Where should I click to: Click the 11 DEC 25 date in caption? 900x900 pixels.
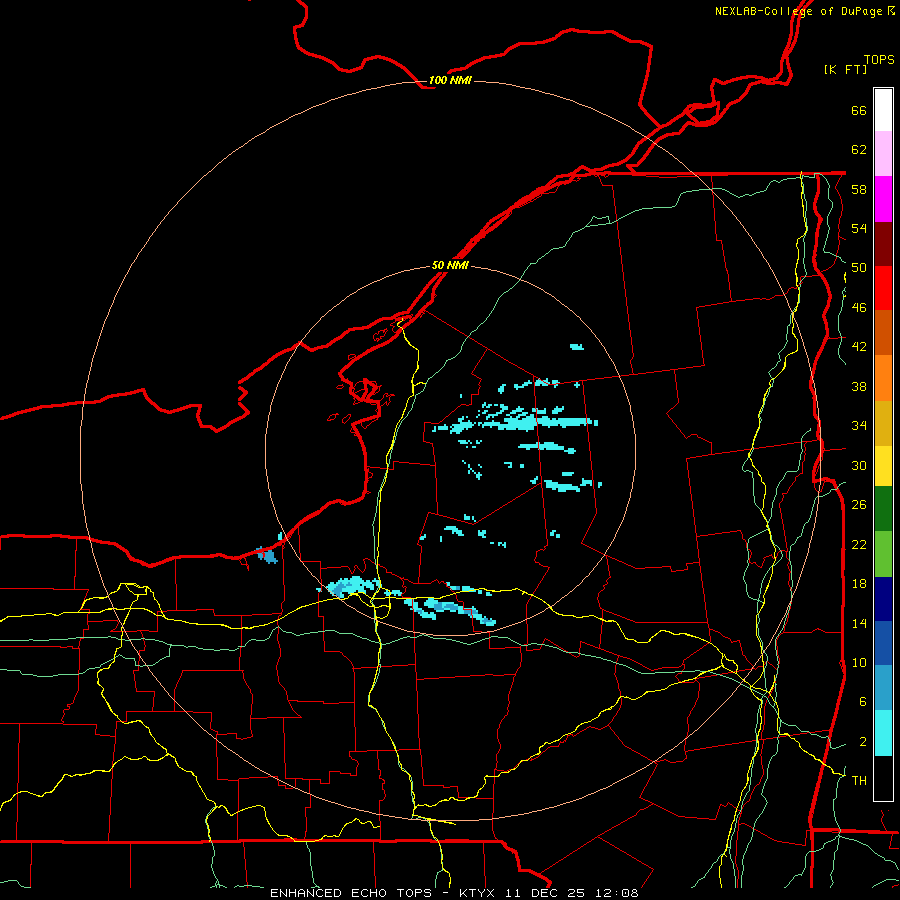pos(545,893)
